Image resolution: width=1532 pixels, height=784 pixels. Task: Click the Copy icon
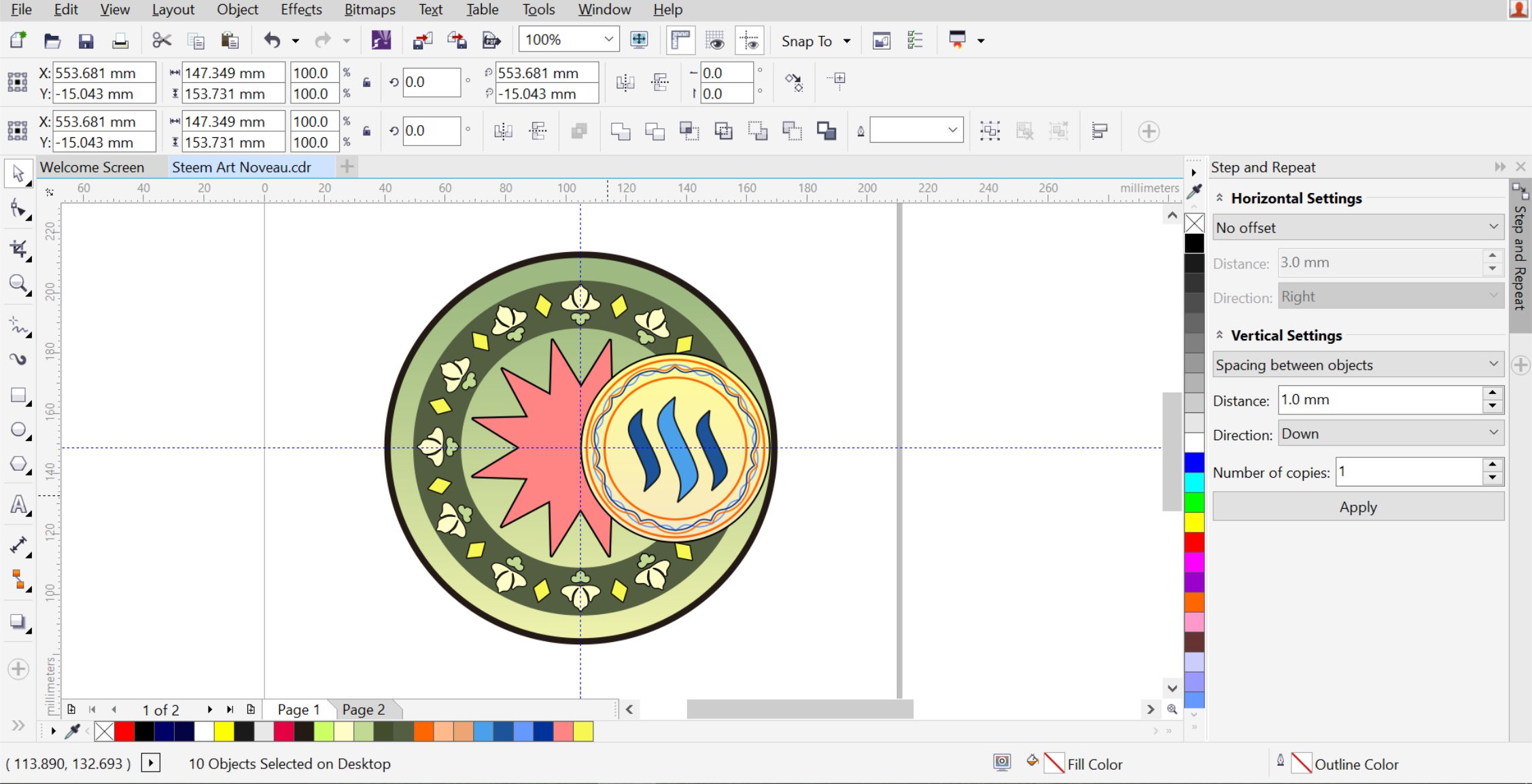point(196,41)
